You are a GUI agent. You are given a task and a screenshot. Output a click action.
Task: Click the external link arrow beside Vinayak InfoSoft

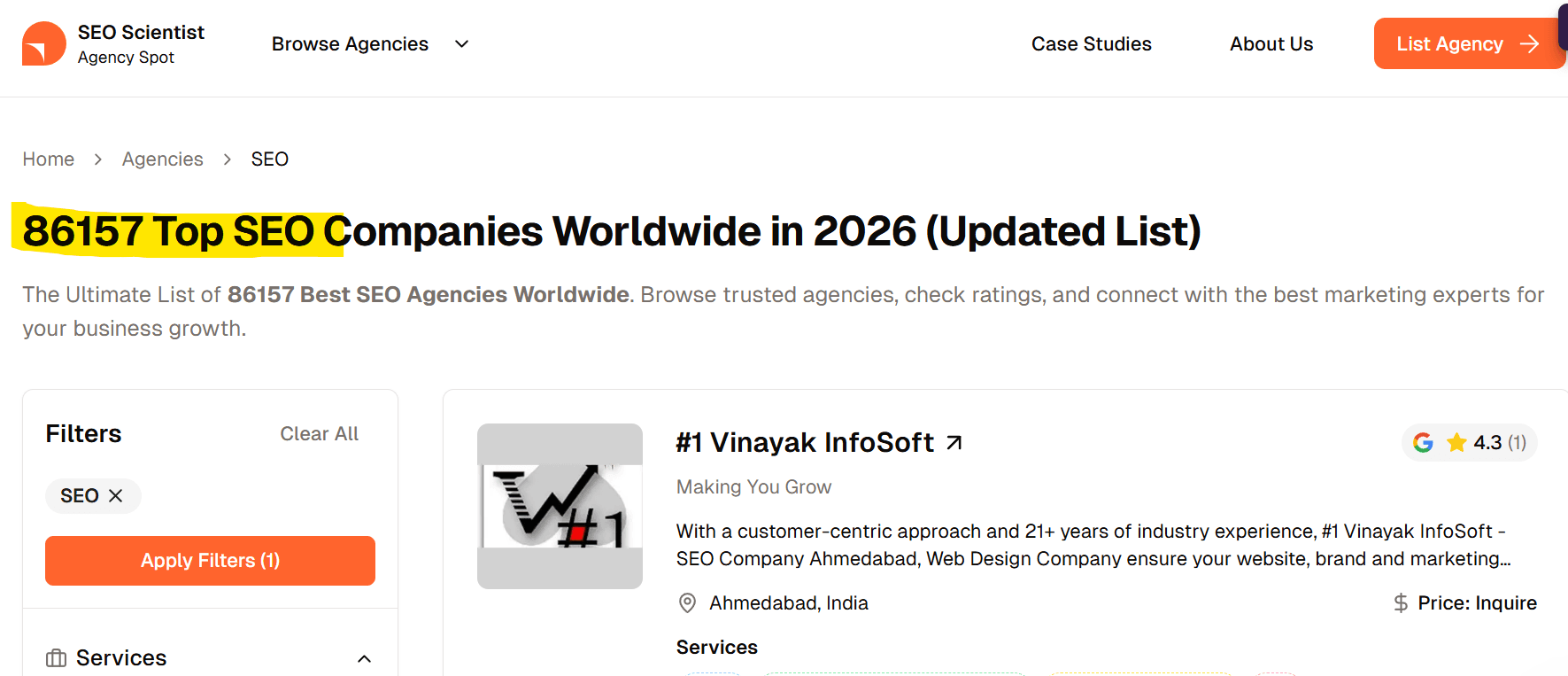954,442
